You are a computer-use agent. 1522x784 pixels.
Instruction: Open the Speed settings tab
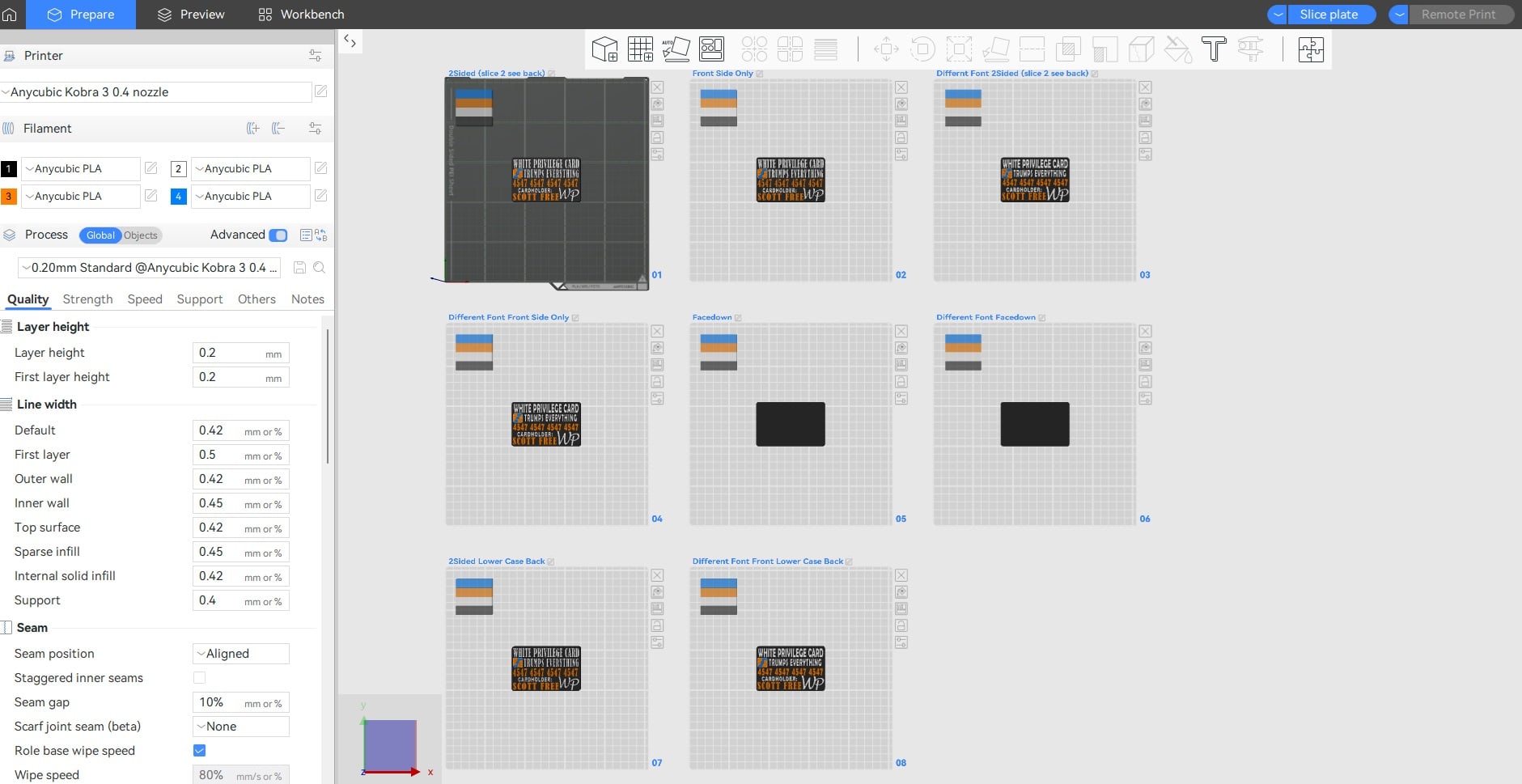click(x=145, y=299)
